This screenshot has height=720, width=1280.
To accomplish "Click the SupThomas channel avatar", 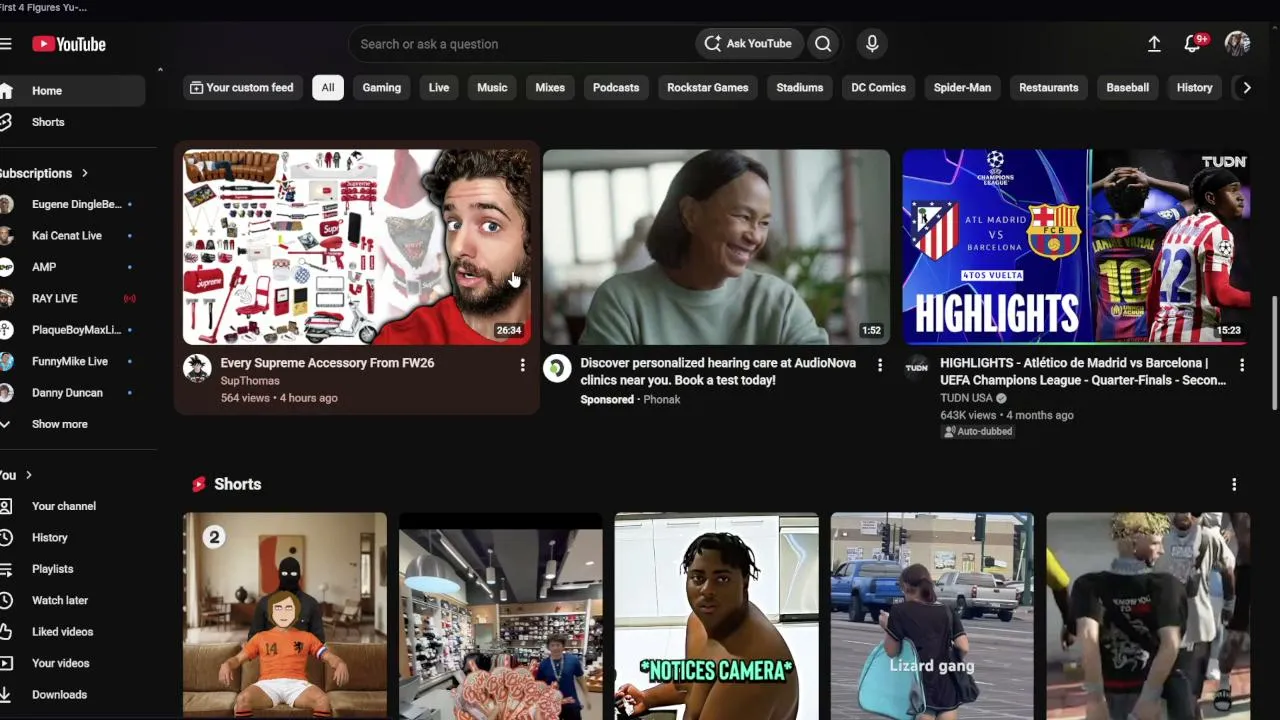I will coord(197,368).
